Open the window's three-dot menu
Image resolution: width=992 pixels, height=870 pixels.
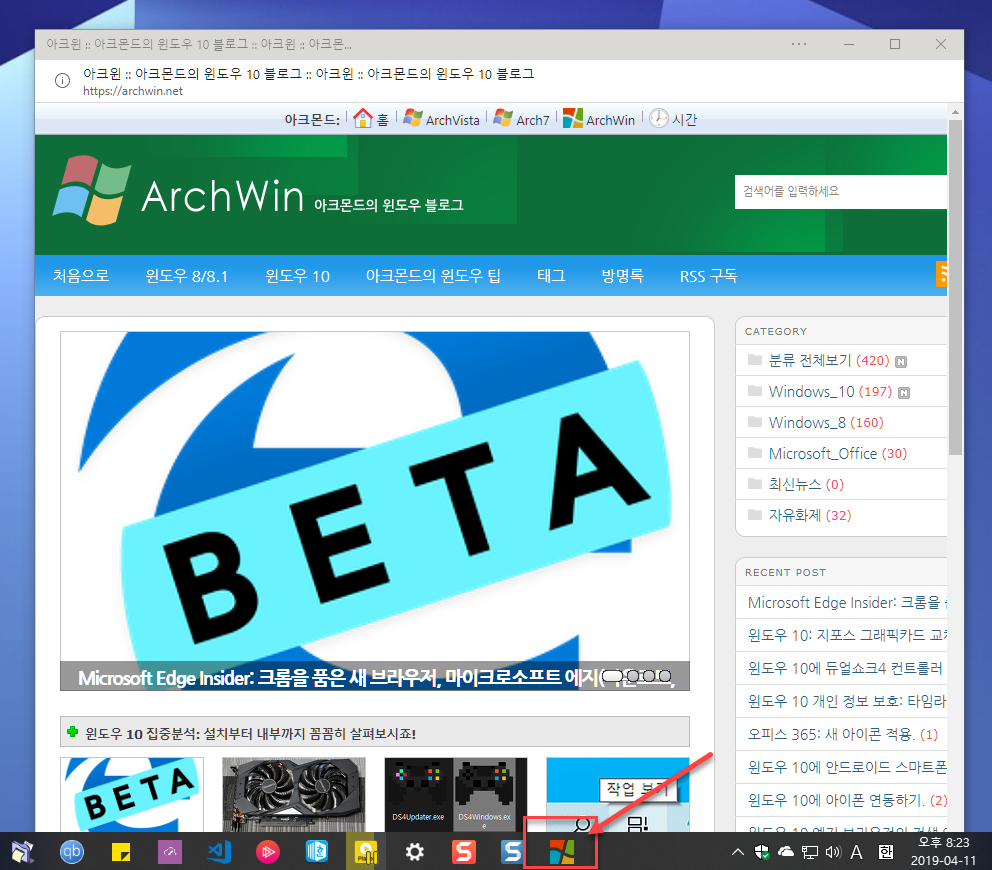799,44
